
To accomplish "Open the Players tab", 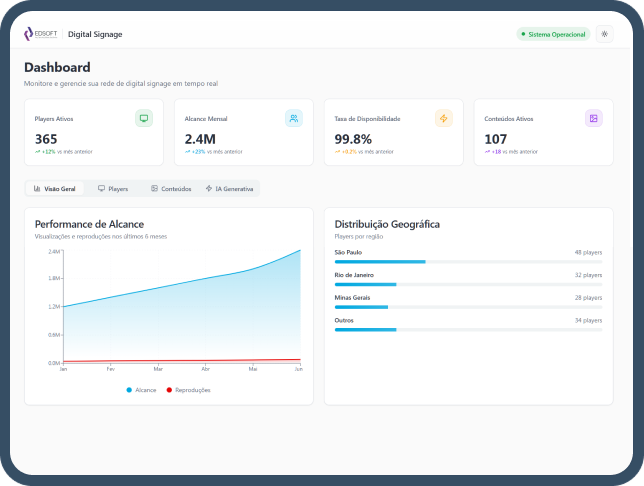I will click(x=113, y=188).
